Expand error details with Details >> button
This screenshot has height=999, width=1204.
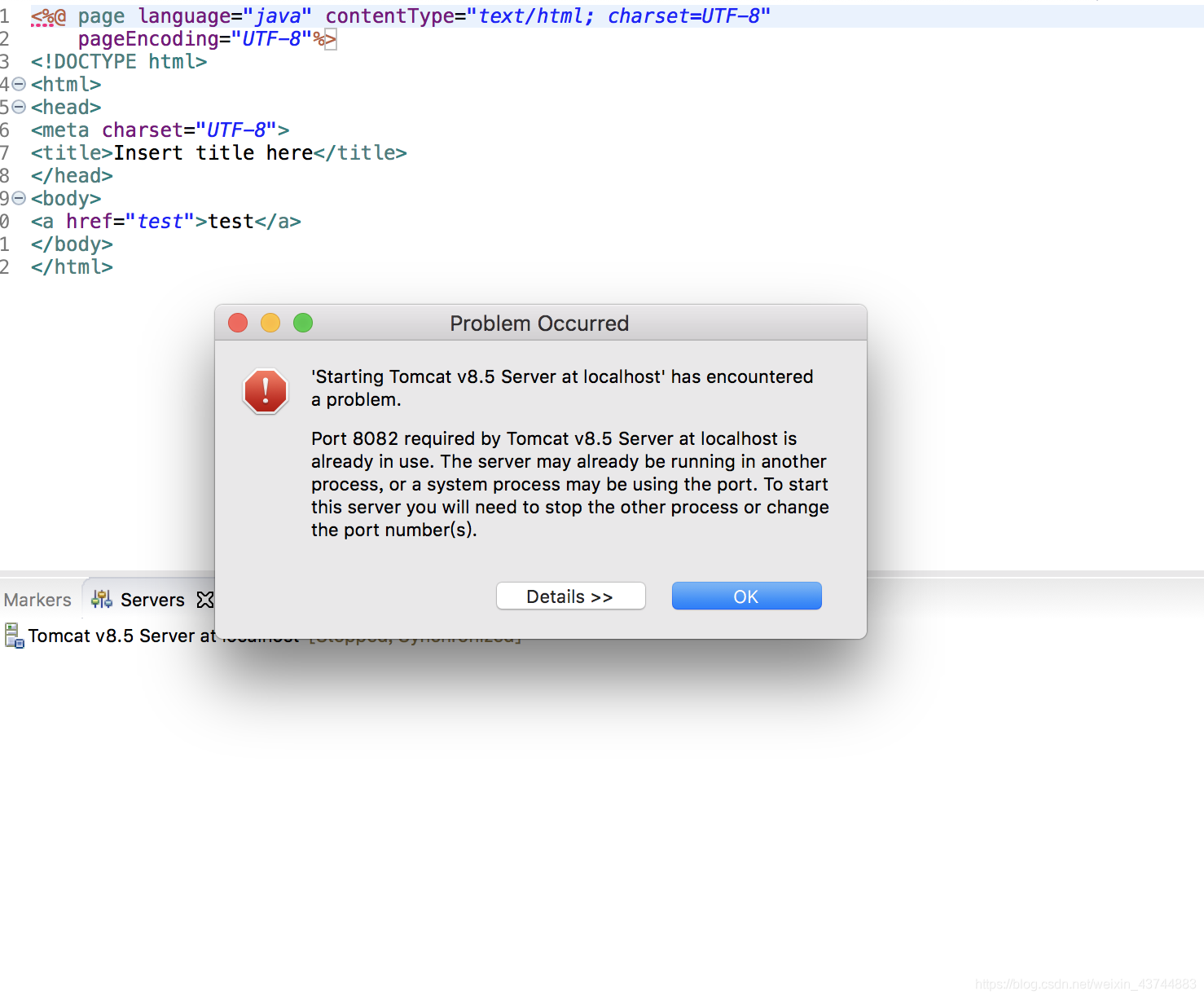tap(570, 596)
